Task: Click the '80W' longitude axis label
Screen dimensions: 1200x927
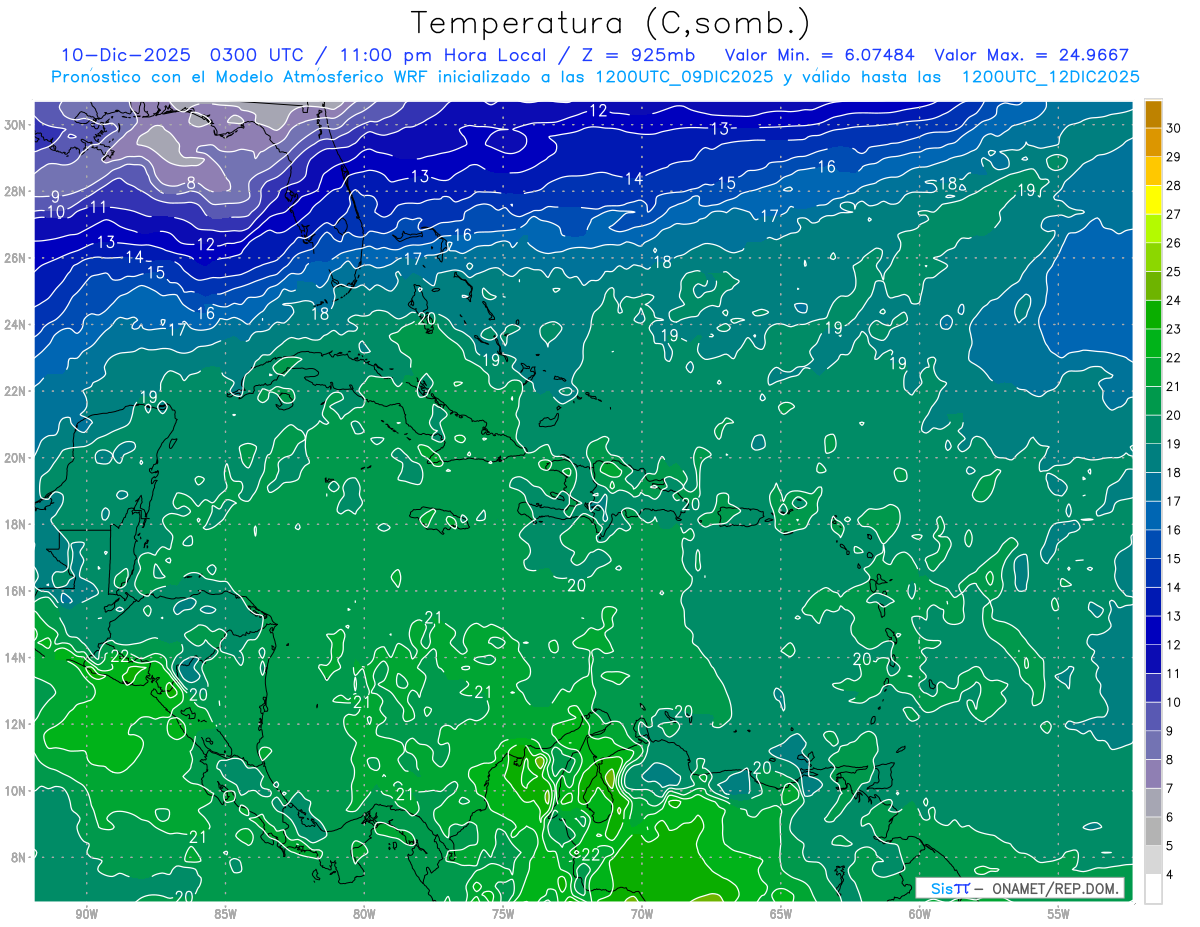Action: point(364,914)
